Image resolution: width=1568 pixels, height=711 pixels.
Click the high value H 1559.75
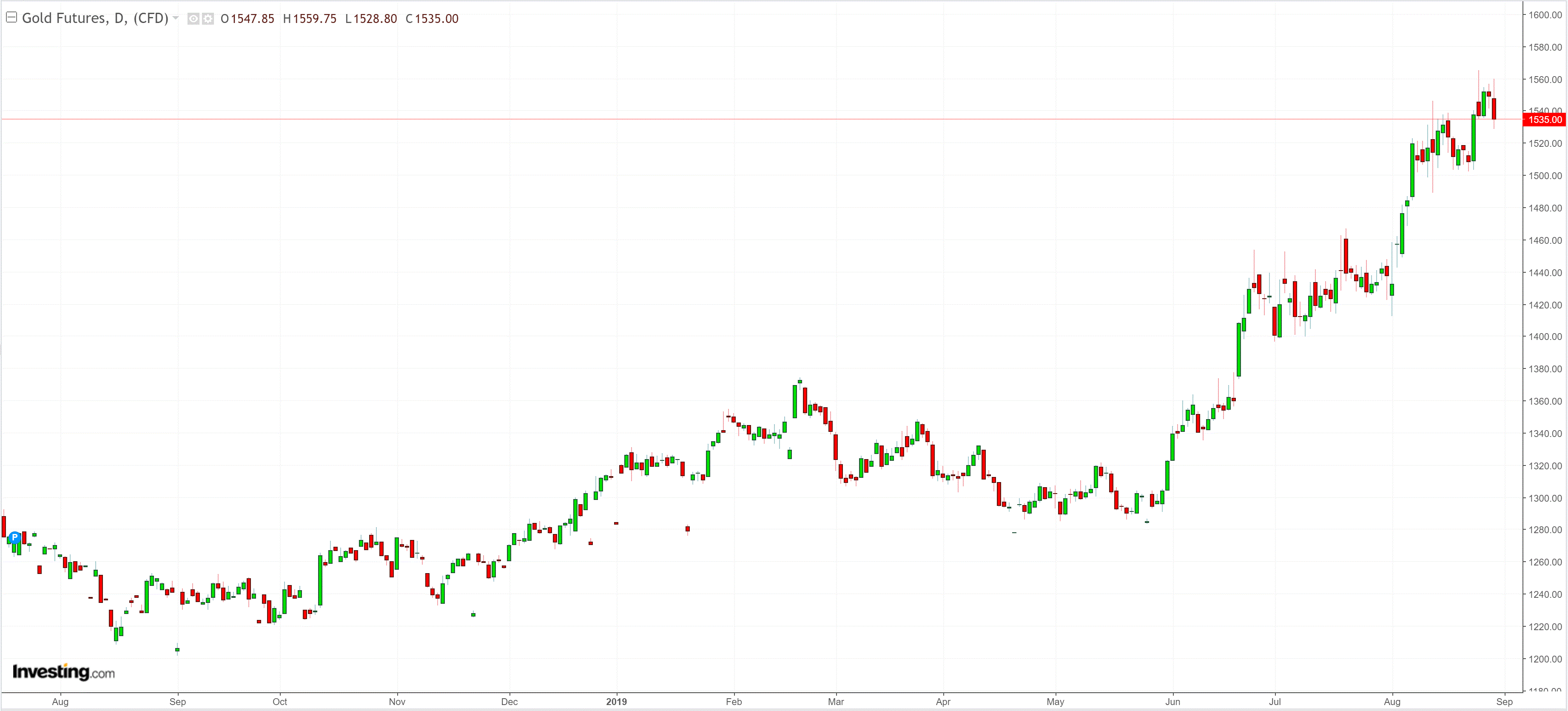pyautogui.click(x=310, y=19)
